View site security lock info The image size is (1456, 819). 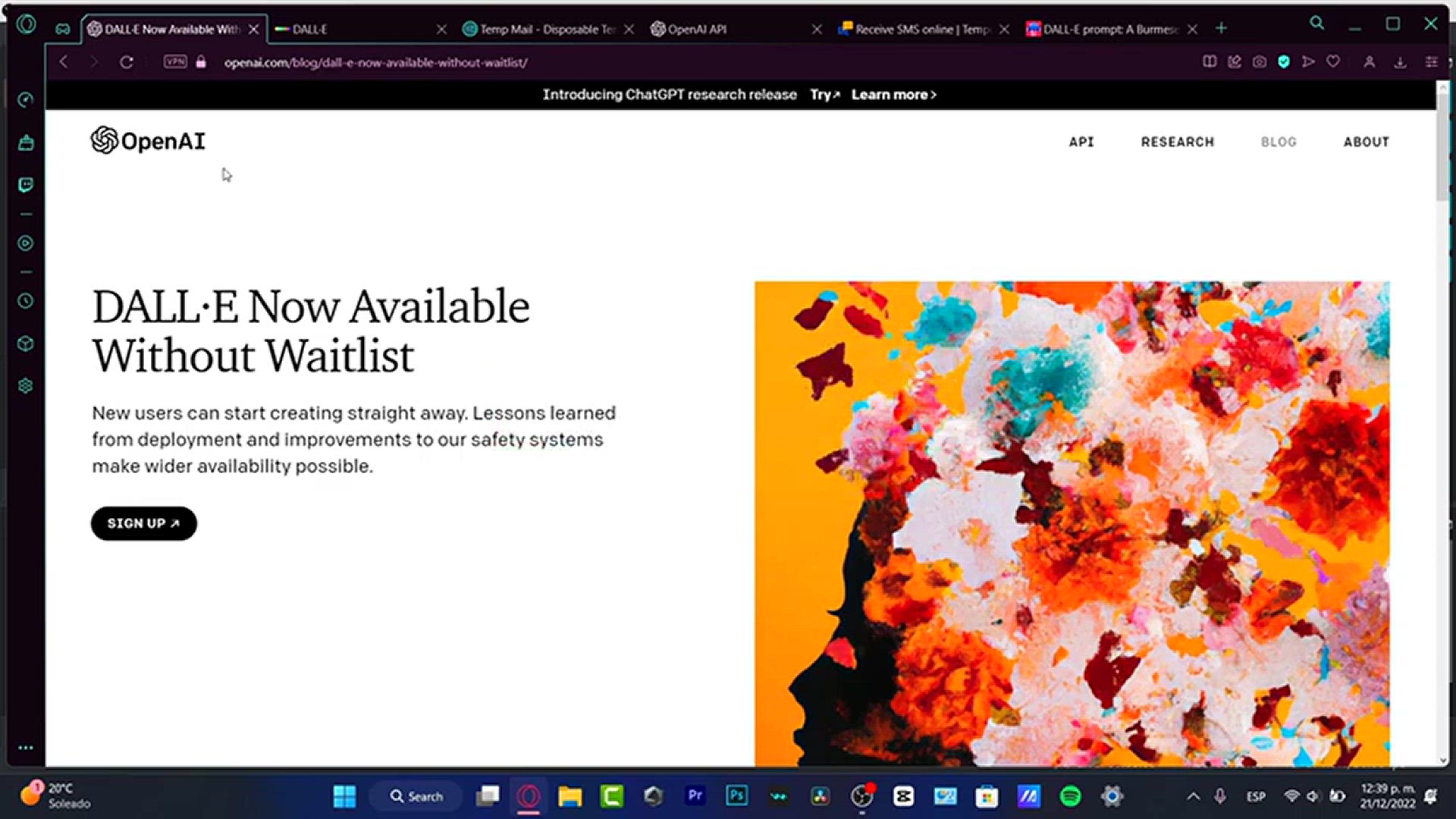coord(201,62)
